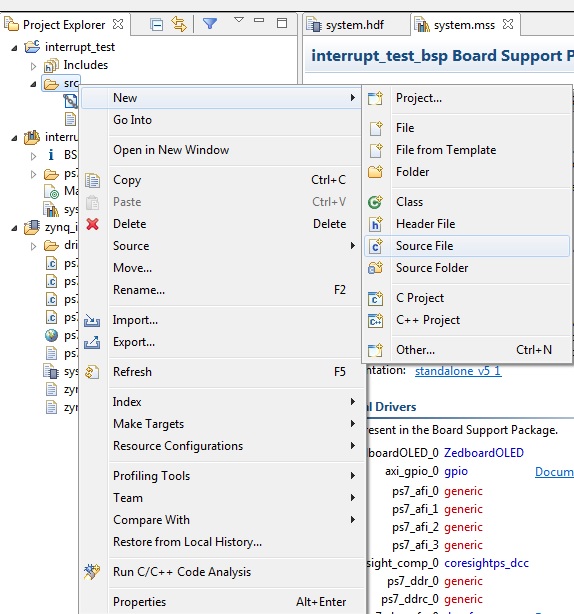Viewport: 574px width, 614px height.
Task: Choose Go Into from context menu
Action: click(x=222, y=120)
